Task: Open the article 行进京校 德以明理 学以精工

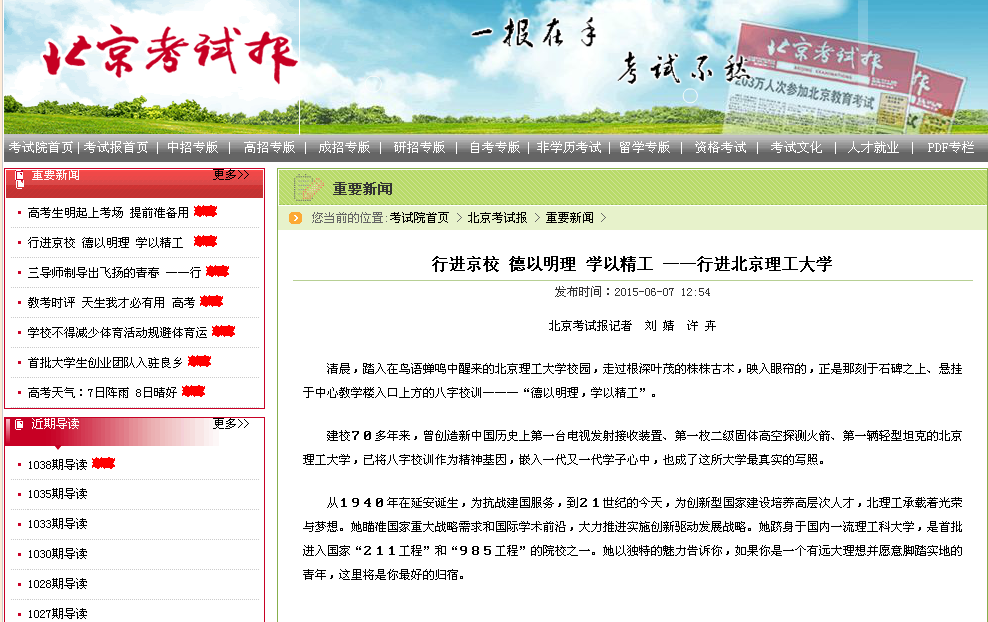Action: 105,242
